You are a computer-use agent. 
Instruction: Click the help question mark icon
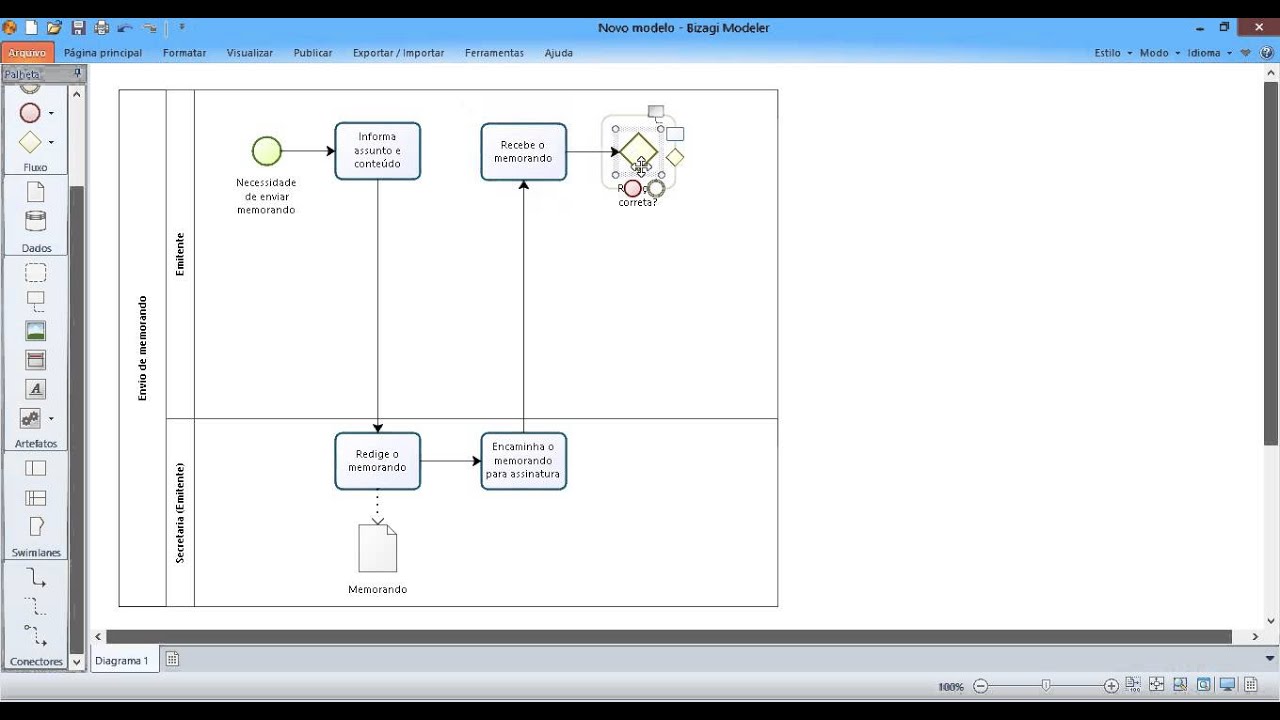(x=1266, y=53)
